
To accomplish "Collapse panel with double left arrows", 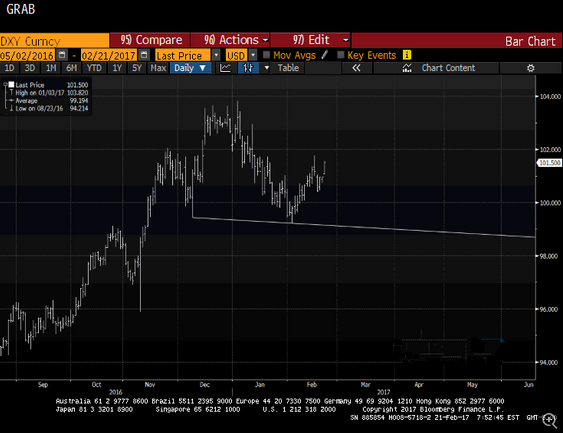I will (356, 68).
